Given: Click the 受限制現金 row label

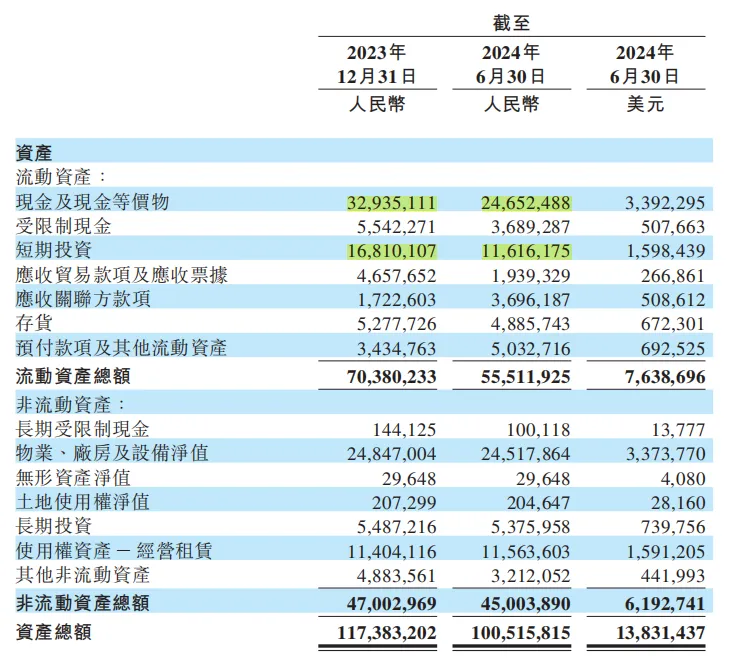Looking at the screenshot, I should pyautogui.click(x=63, y=226).
